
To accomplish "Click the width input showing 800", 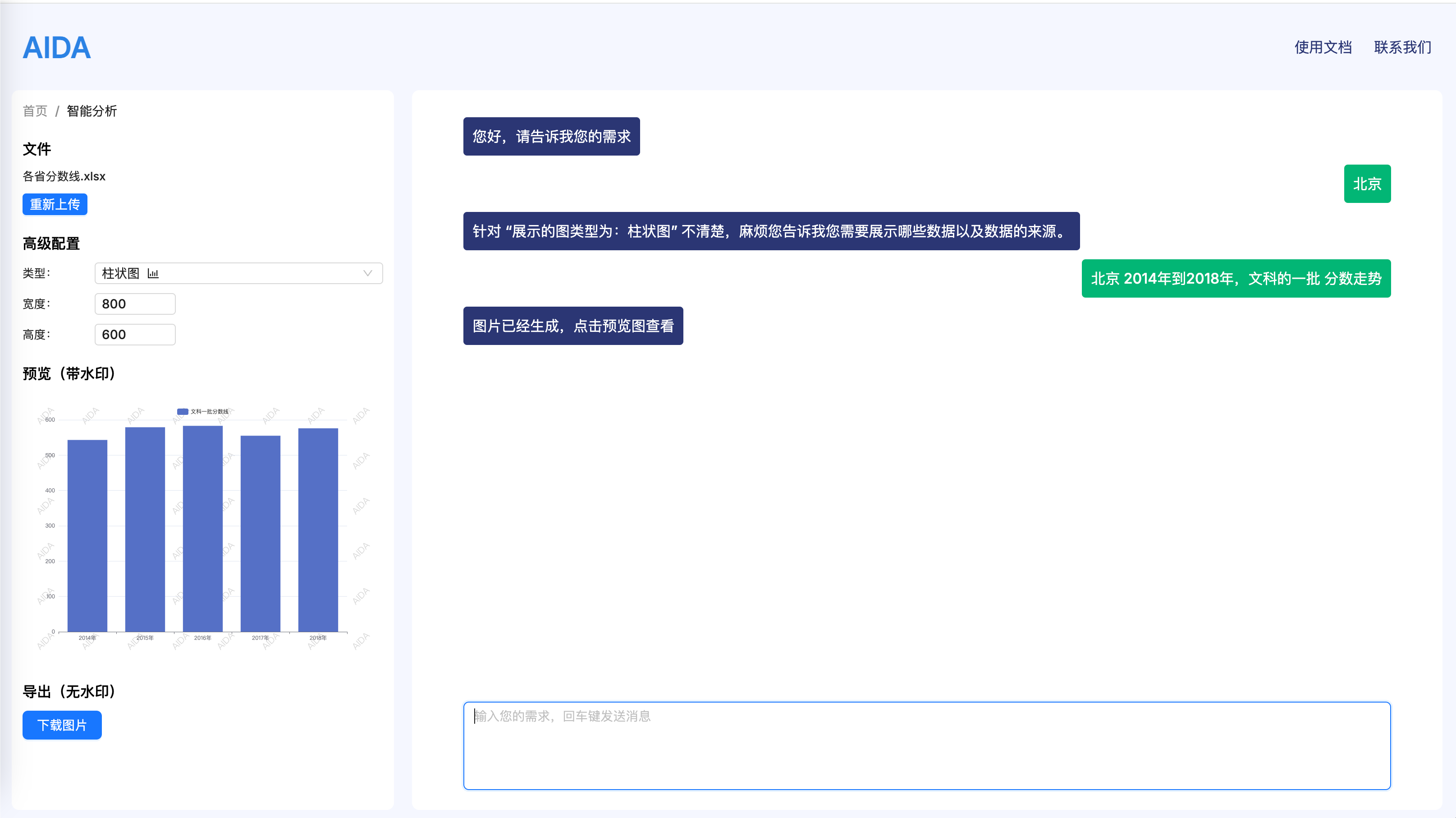I will 134,303.
